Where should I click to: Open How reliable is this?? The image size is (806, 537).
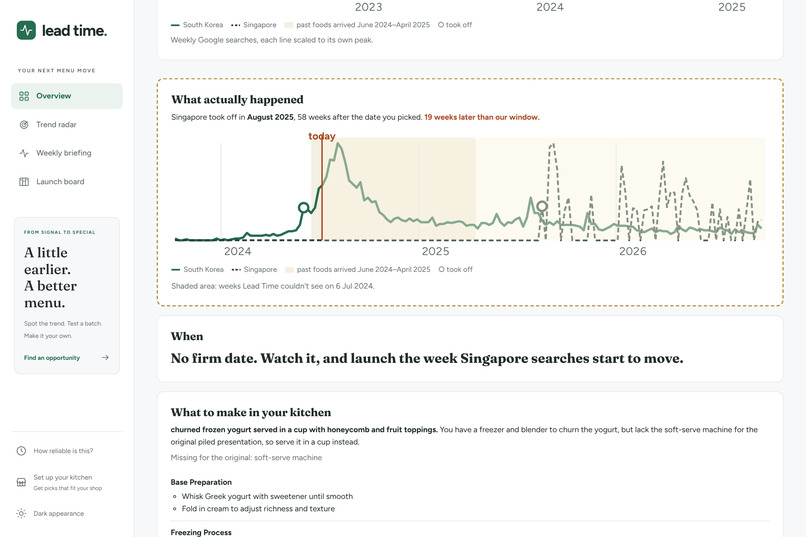pyautogui.click(x=63, y=451)
